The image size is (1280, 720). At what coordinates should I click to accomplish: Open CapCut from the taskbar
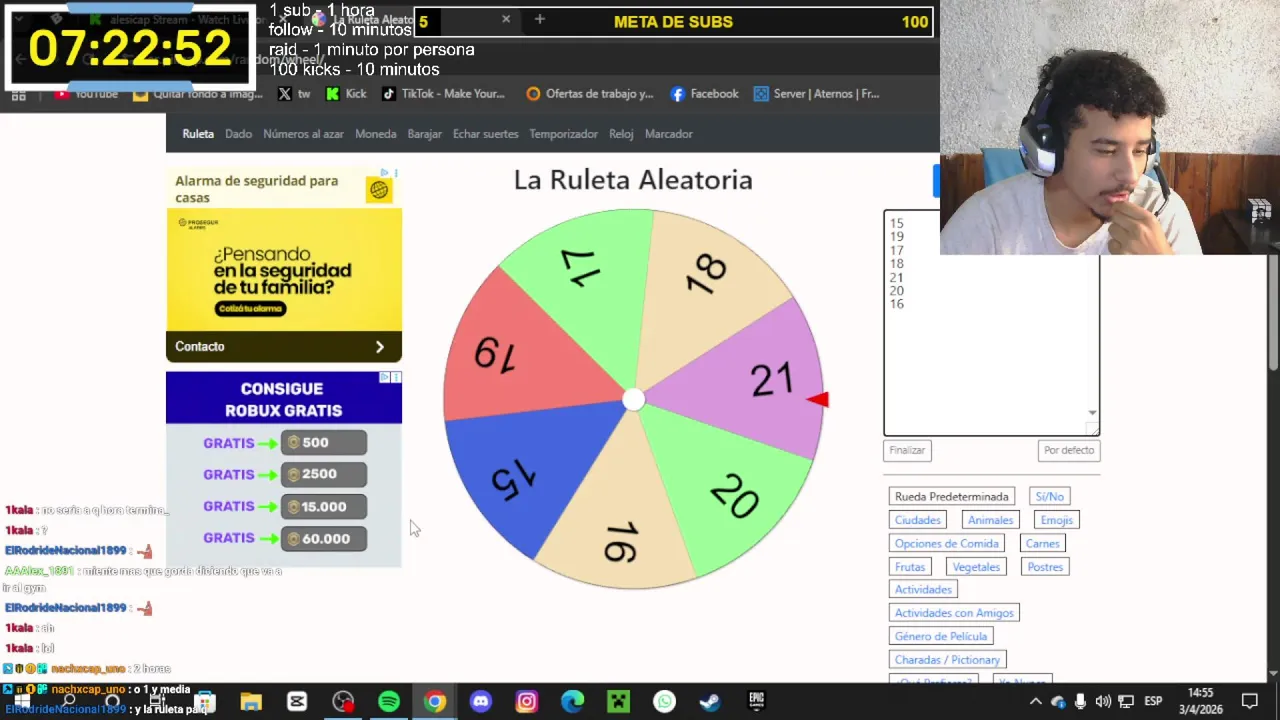tap(297, 702)
